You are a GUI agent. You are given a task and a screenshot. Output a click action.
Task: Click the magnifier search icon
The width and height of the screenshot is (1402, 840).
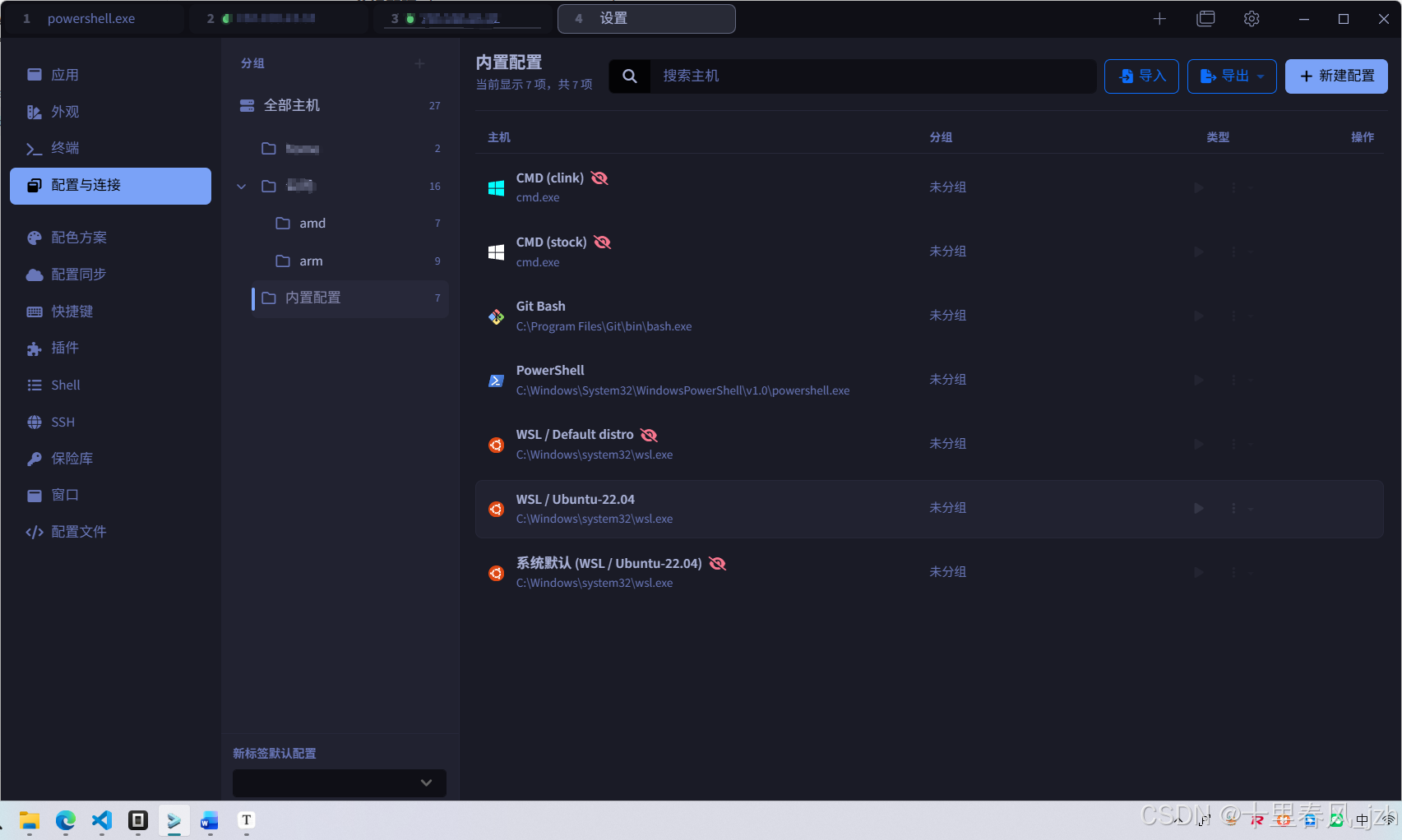(630, 76)
